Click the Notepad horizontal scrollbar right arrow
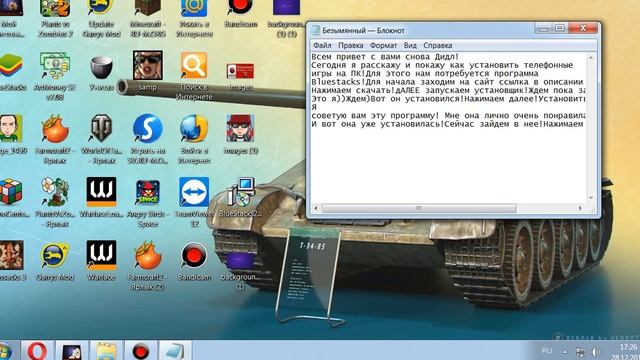 tap(580, 208)
